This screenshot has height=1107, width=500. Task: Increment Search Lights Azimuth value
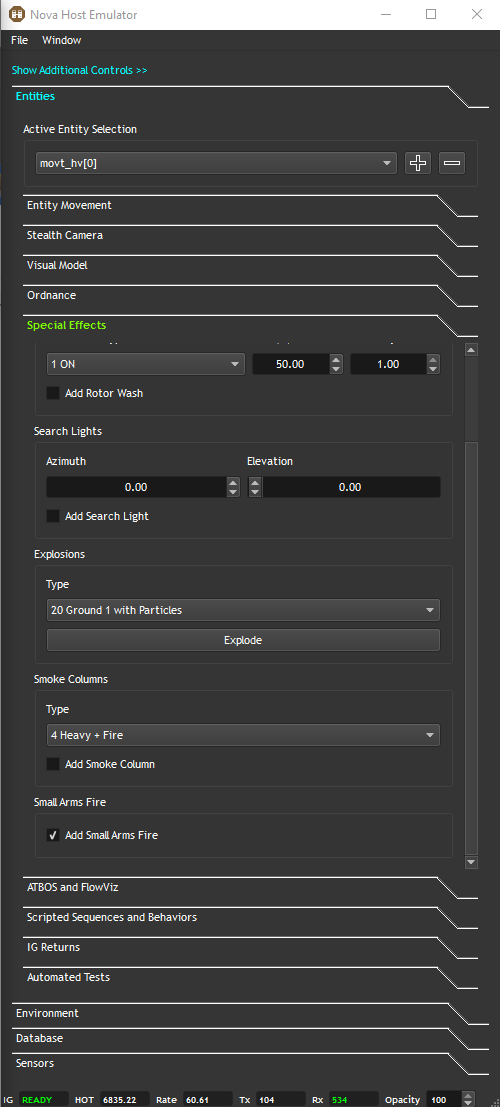point(233,482)
